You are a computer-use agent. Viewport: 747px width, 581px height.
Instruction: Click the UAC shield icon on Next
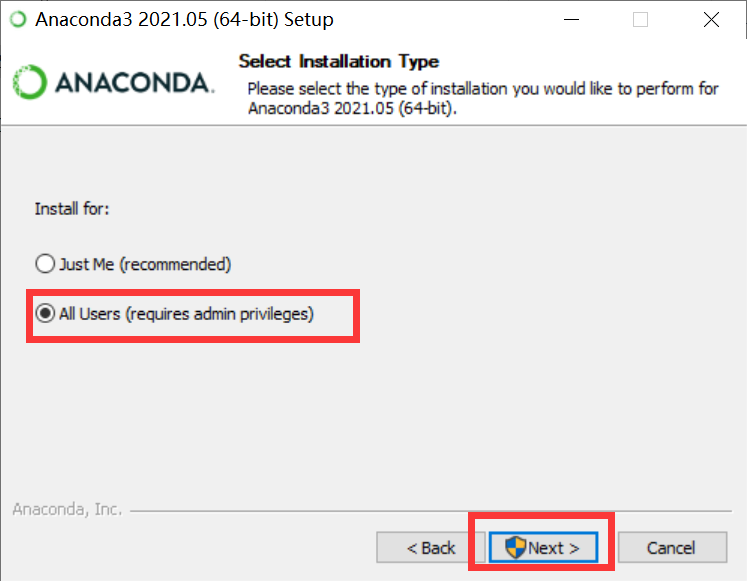515,547
